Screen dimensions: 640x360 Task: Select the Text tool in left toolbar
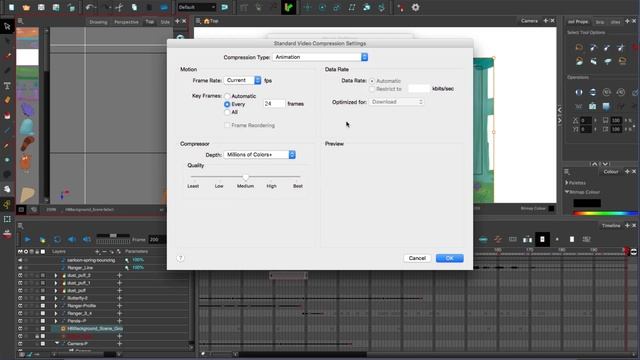(7, 86)
